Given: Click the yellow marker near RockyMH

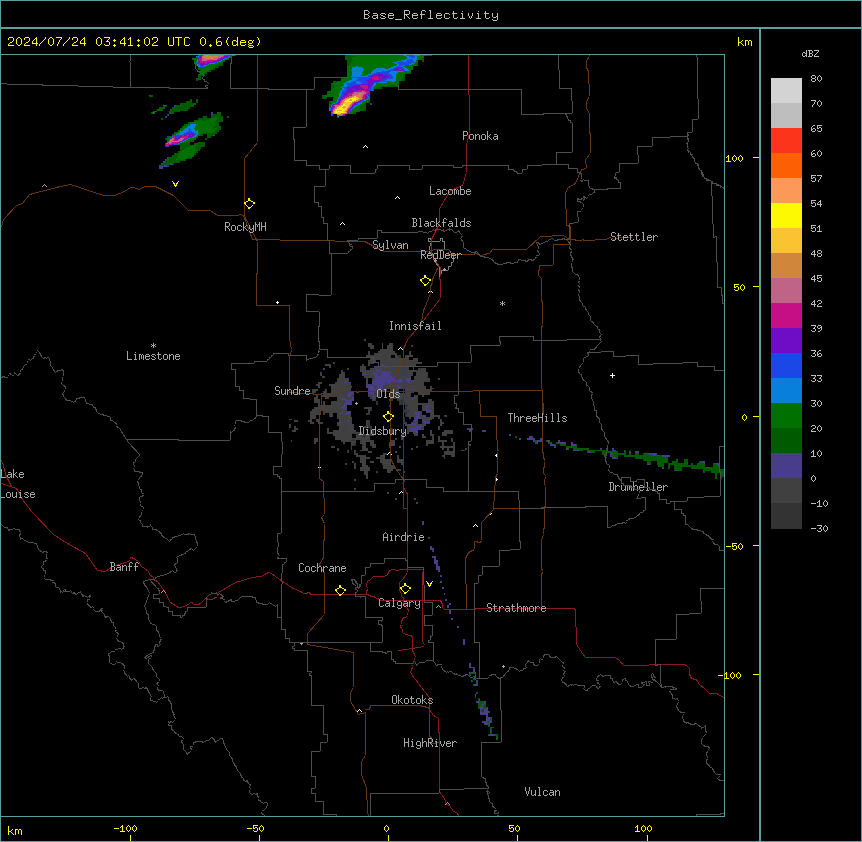Looking at the screenshot, I should pos(250,204).
